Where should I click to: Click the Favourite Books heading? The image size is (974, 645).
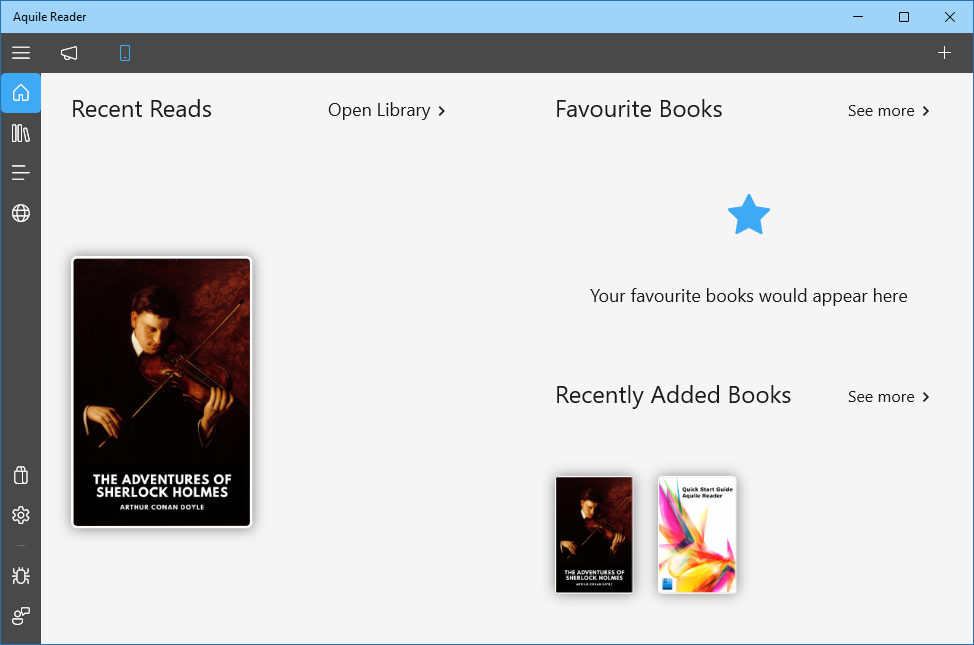639,109
